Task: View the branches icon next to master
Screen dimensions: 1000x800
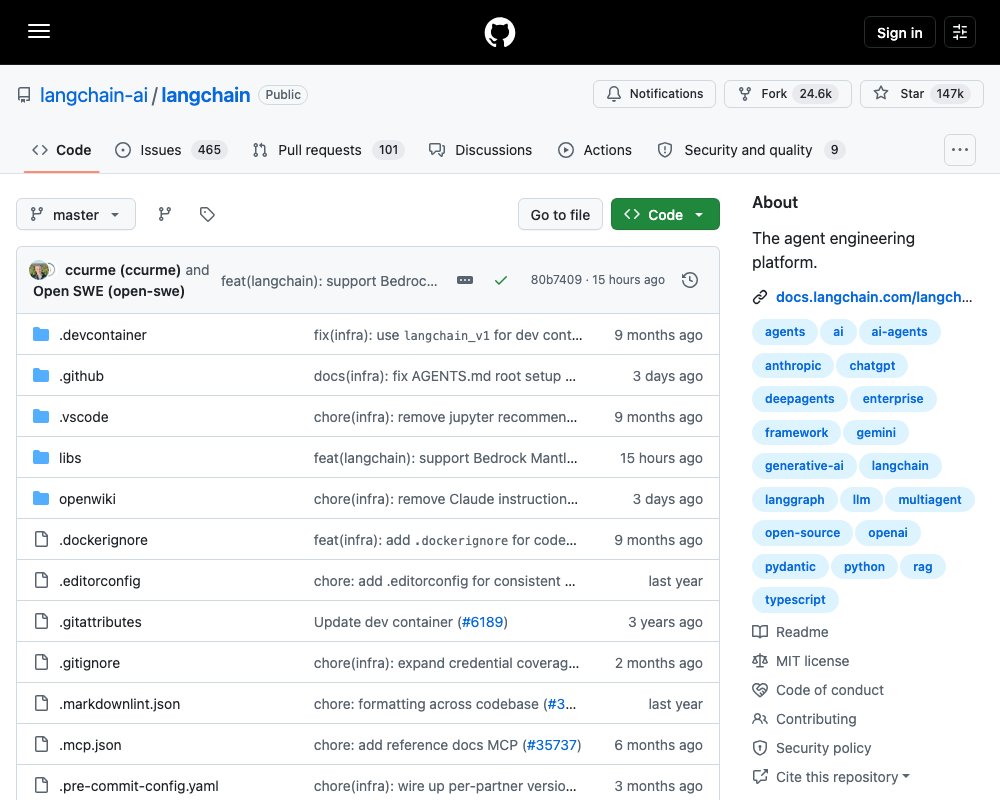Action: (x=165, y=214)
